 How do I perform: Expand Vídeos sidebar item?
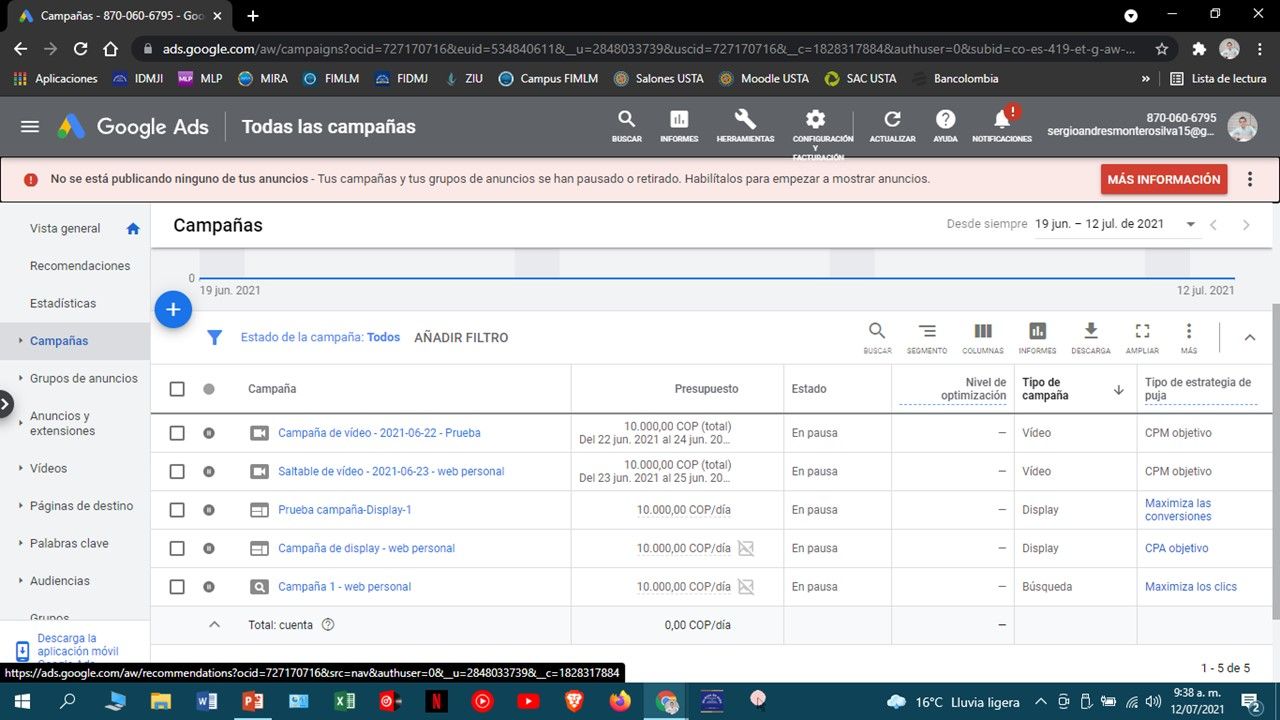point(20,468)
